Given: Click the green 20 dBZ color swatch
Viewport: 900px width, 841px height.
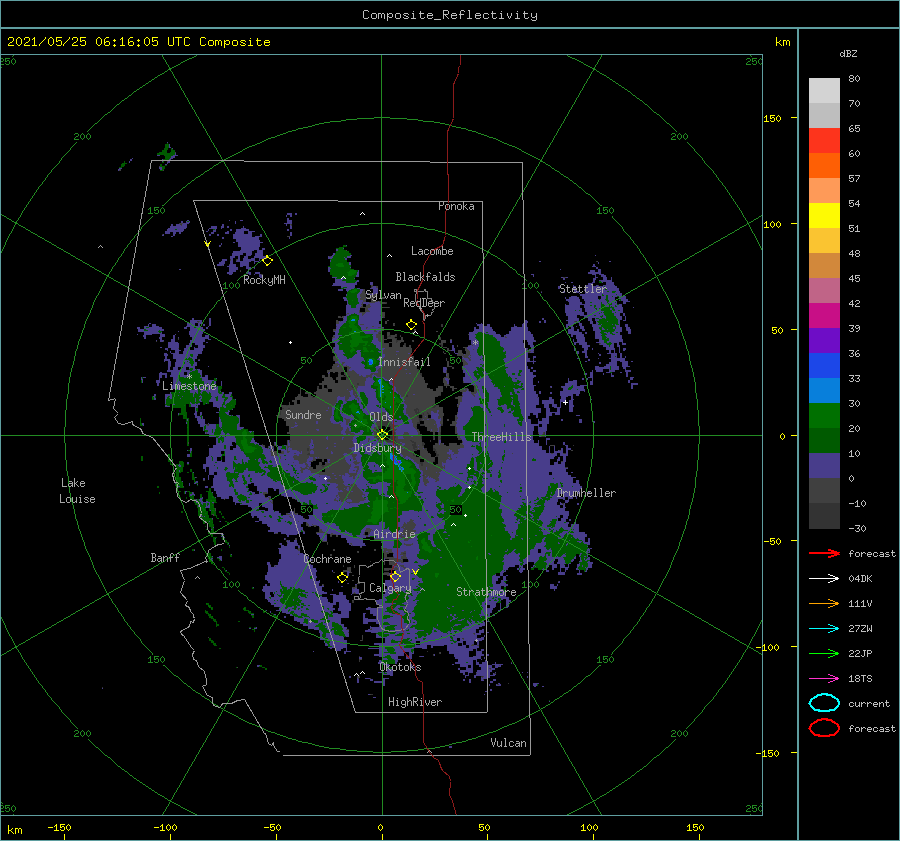Looking at the screenshot, I should click(x=824, y=416).
